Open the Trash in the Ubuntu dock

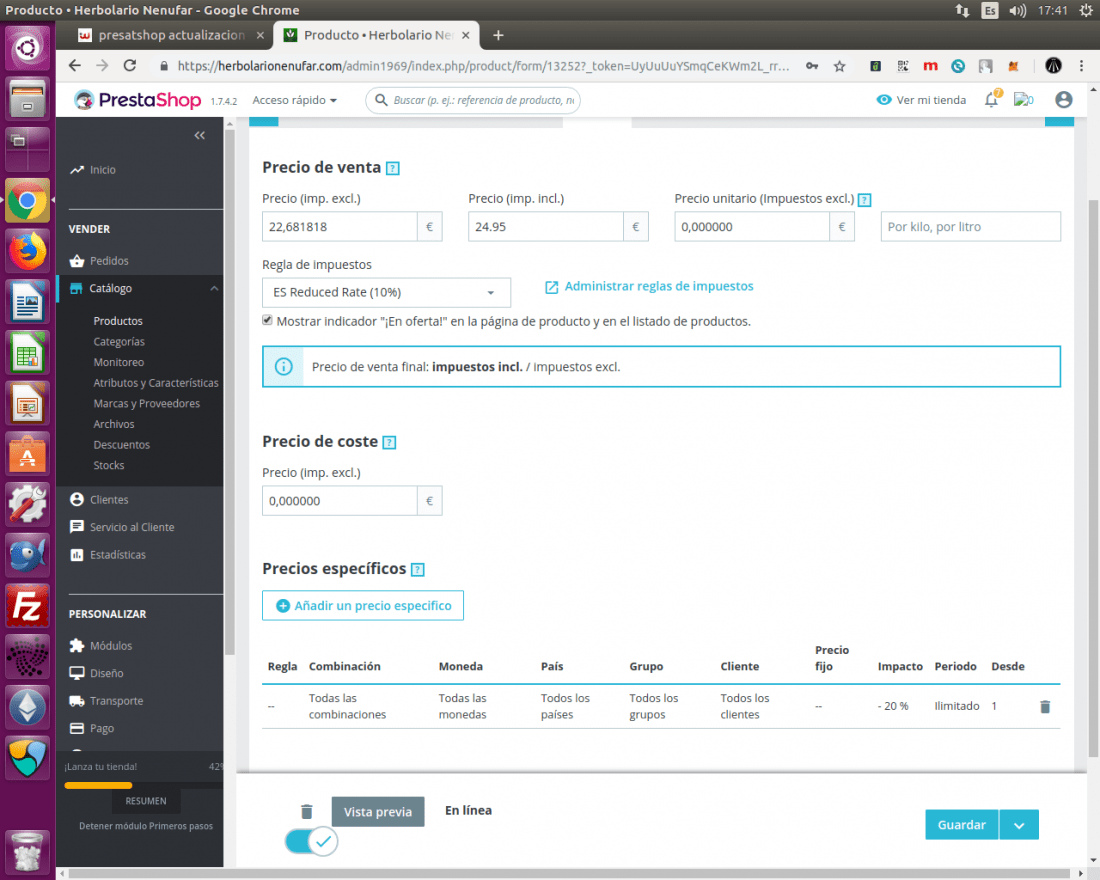point(27,852)
